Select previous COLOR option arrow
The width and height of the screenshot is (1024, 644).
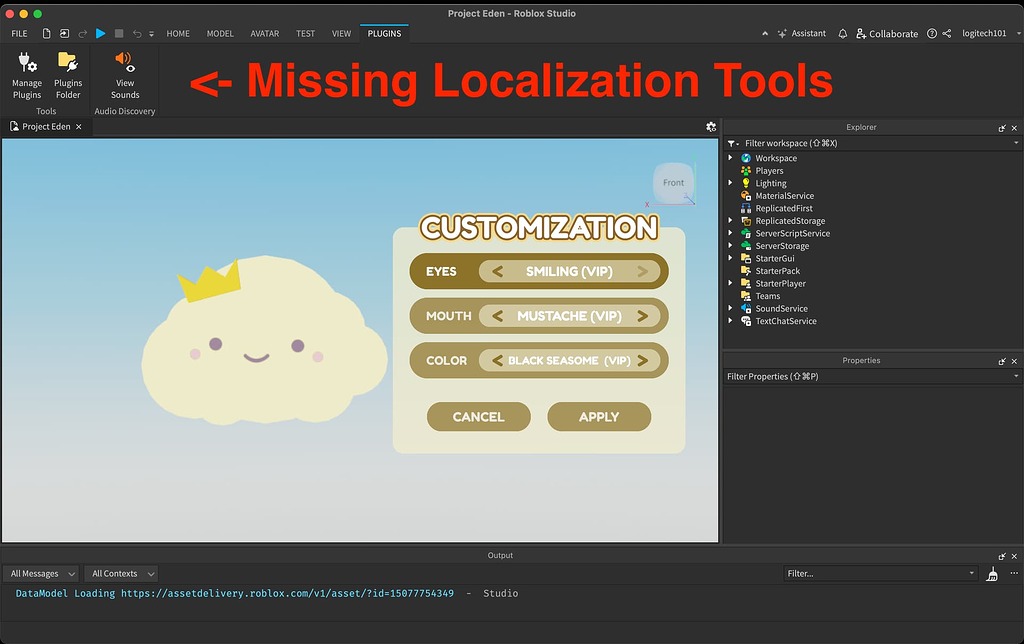tap(498, 361)
